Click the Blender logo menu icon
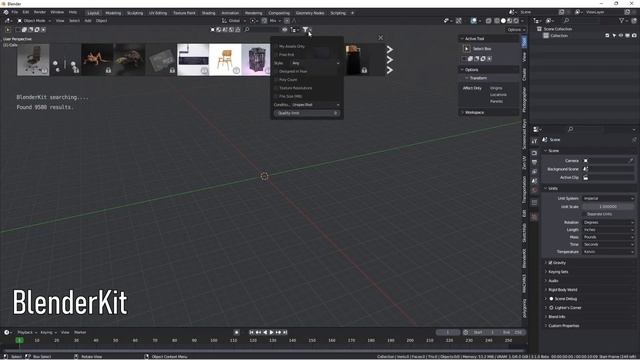 [x=6, y=12]
